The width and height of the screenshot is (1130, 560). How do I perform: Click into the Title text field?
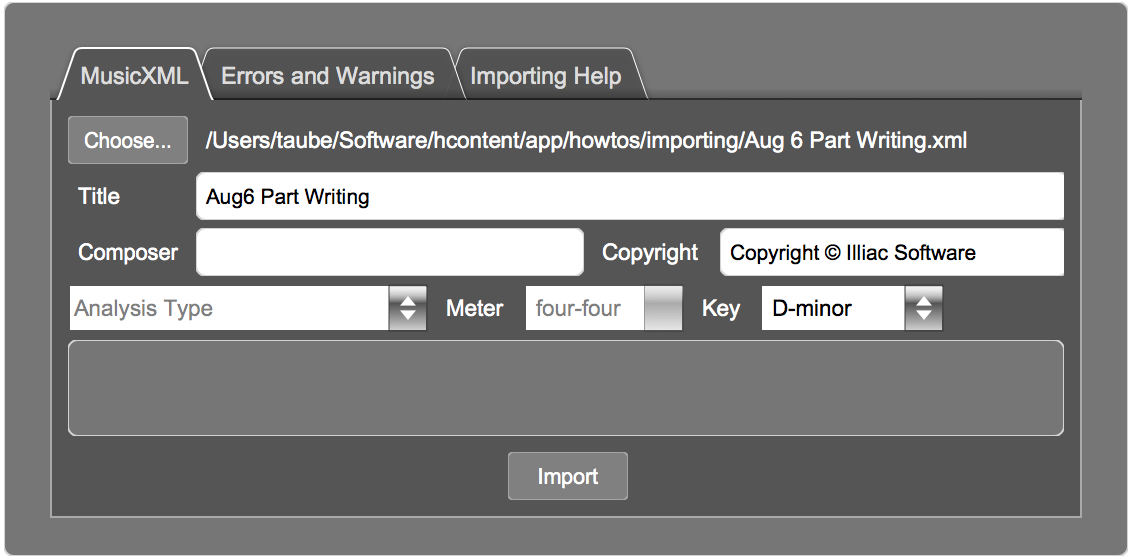pyautogui.click(x=629, y=196)
